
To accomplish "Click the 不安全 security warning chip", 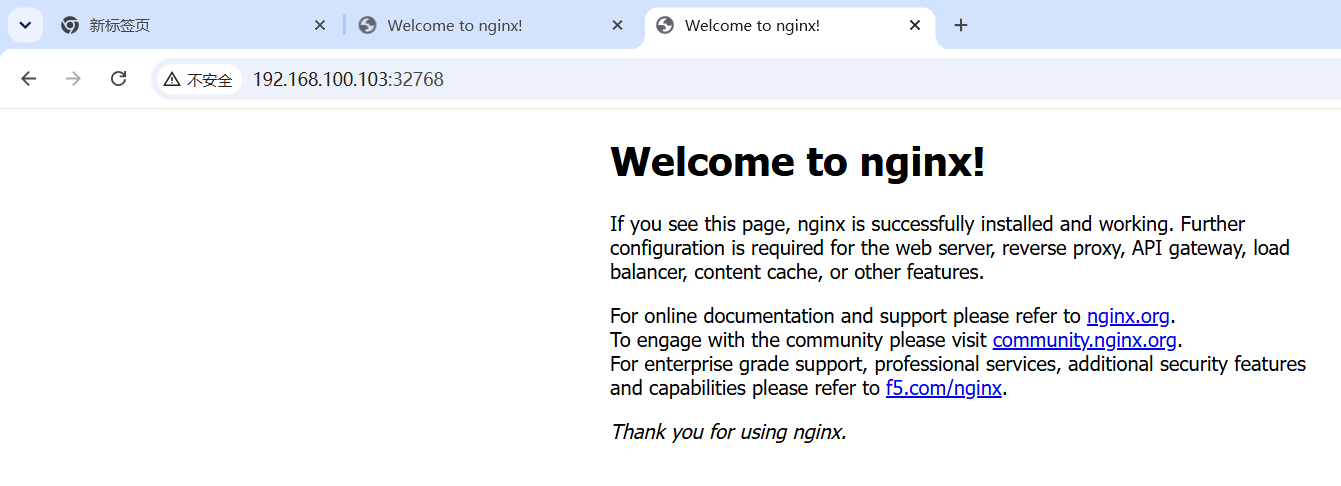I will tap(199, 79).
